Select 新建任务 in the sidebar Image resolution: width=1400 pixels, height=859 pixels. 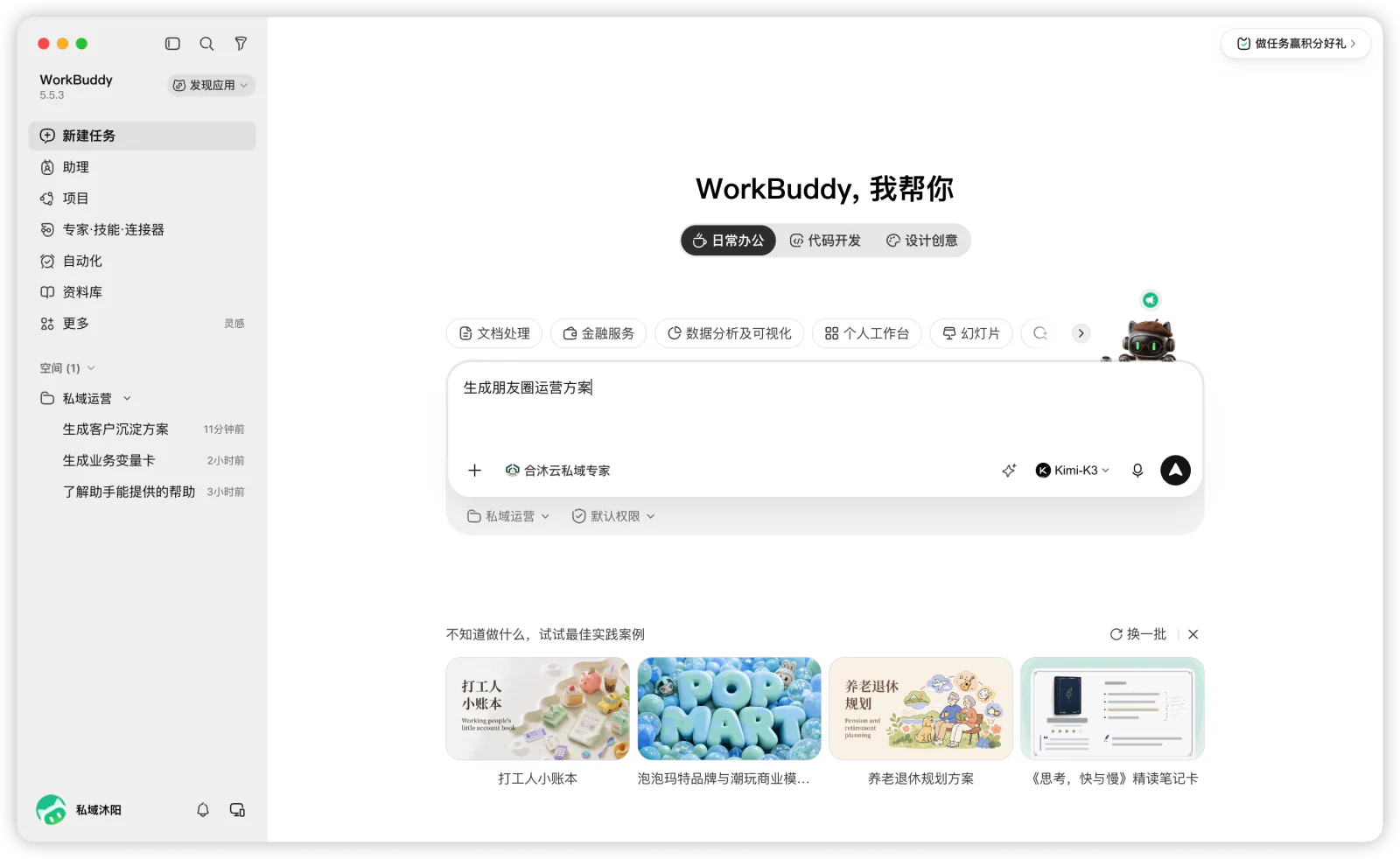pyautogui.click(x=142, y=136)
